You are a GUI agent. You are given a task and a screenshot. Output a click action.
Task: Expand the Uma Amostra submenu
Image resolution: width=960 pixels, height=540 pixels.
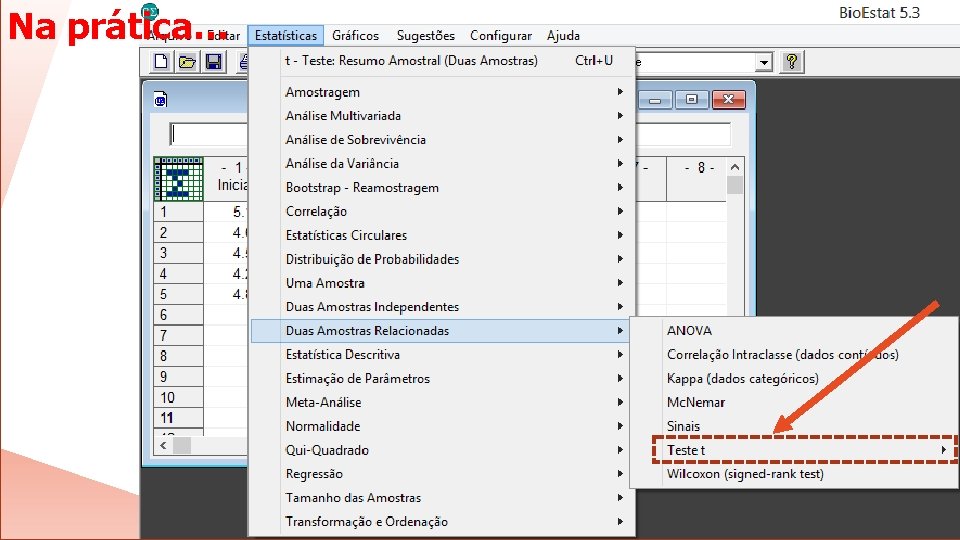(x=443, y=283)
